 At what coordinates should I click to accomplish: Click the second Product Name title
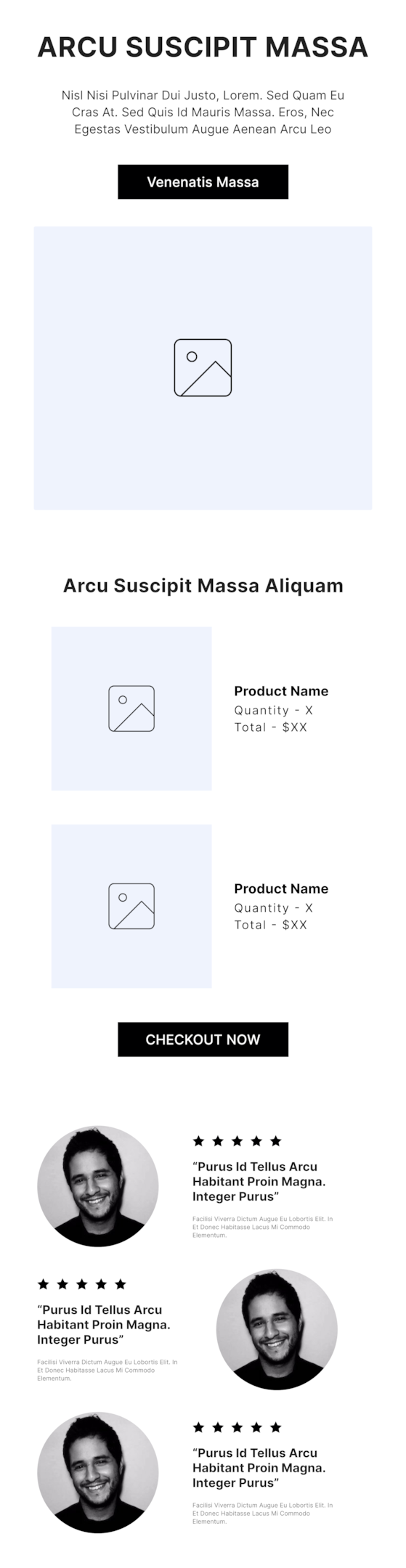281,889
